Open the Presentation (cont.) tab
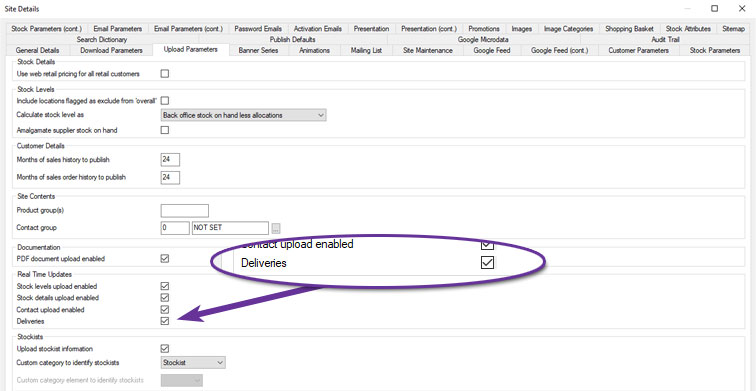 429,29
